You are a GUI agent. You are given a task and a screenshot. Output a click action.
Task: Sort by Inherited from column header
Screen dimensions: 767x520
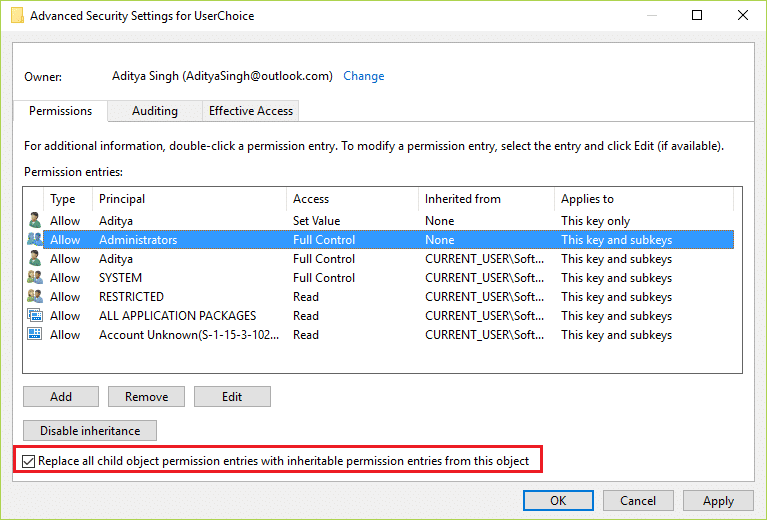(486, 199)
